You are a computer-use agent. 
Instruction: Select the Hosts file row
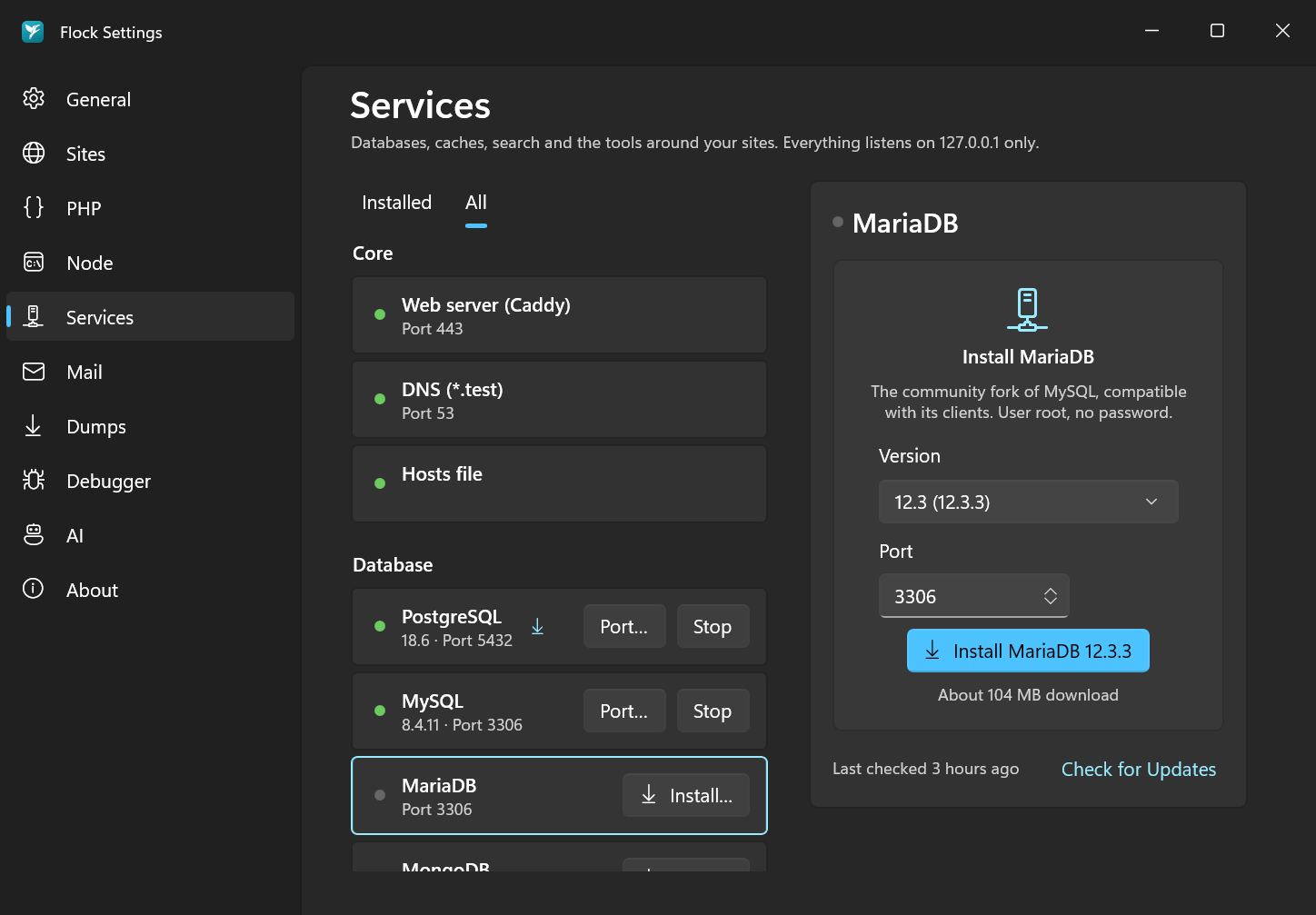coord(560,483)
